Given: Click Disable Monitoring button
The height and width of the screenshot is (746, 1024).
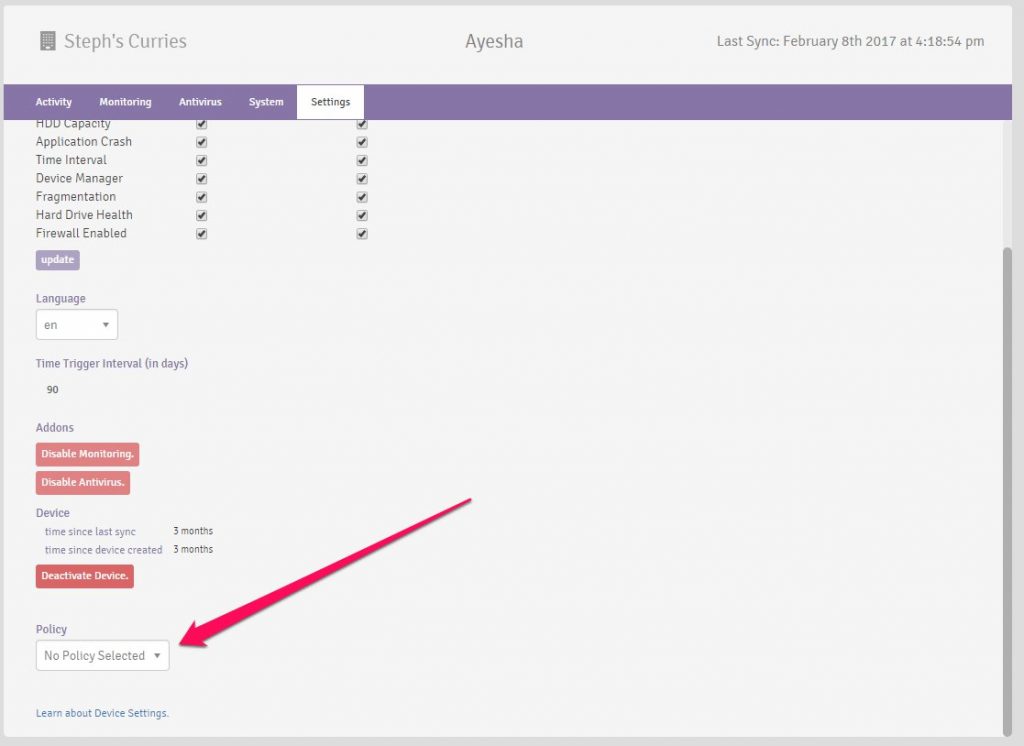Looking at the screenshot, I should pyautogui.click(x=87, y=454).
